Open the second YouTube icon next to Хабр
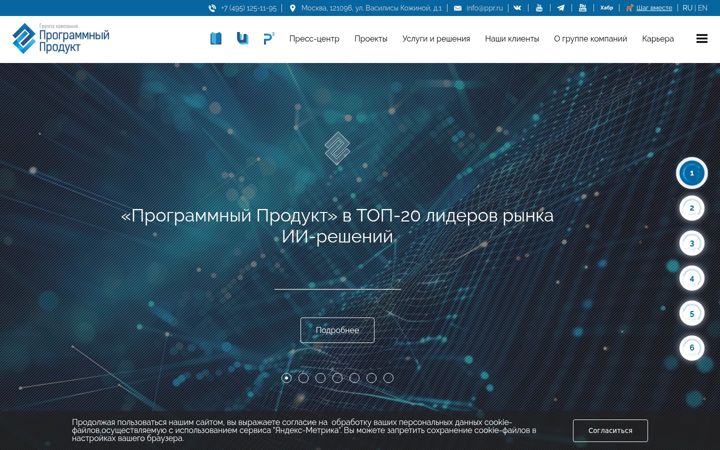720x450 pixels. pyautogui.click(x=582, y=8)
